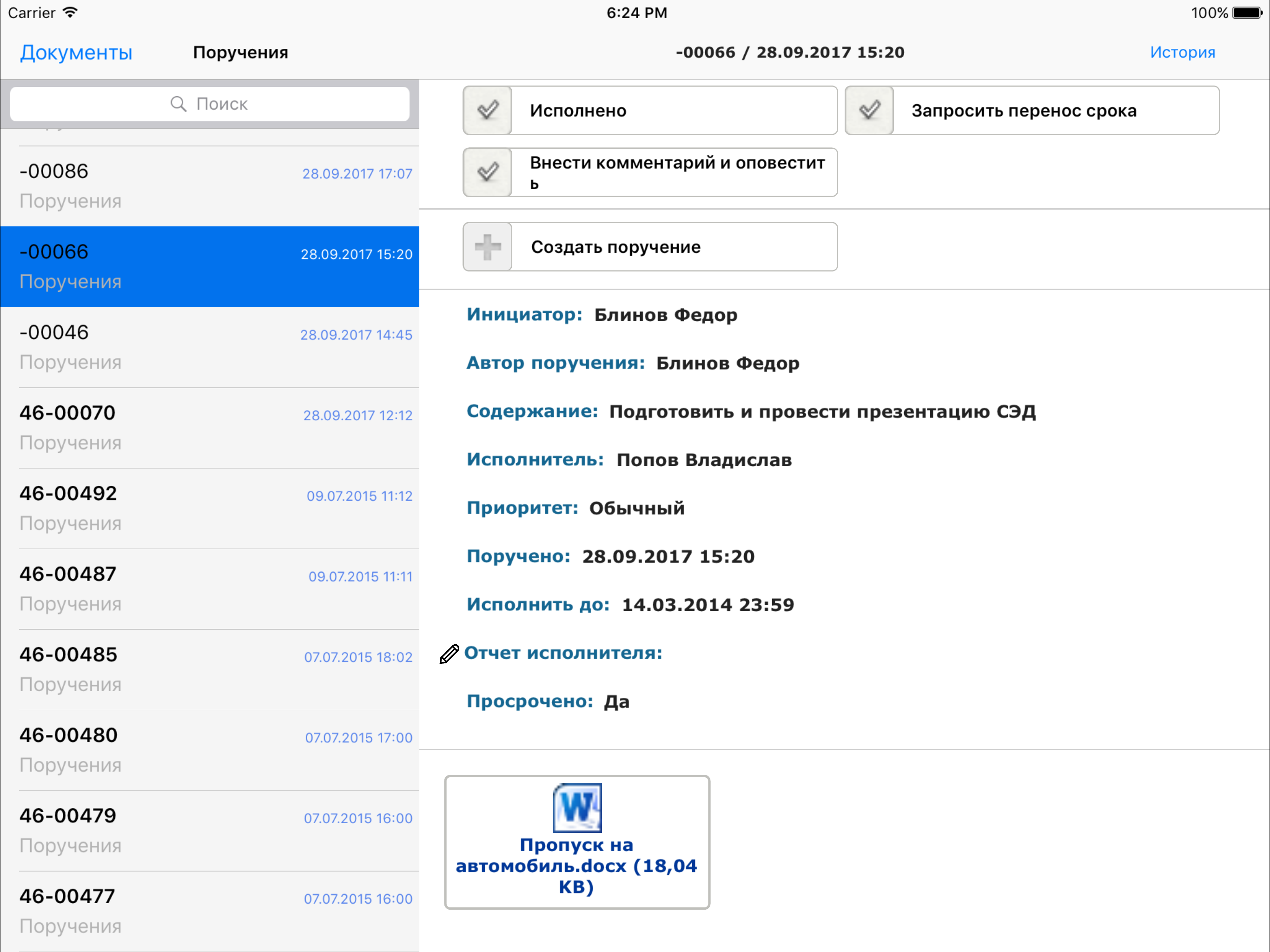Select list item -00046

(210, 347)
